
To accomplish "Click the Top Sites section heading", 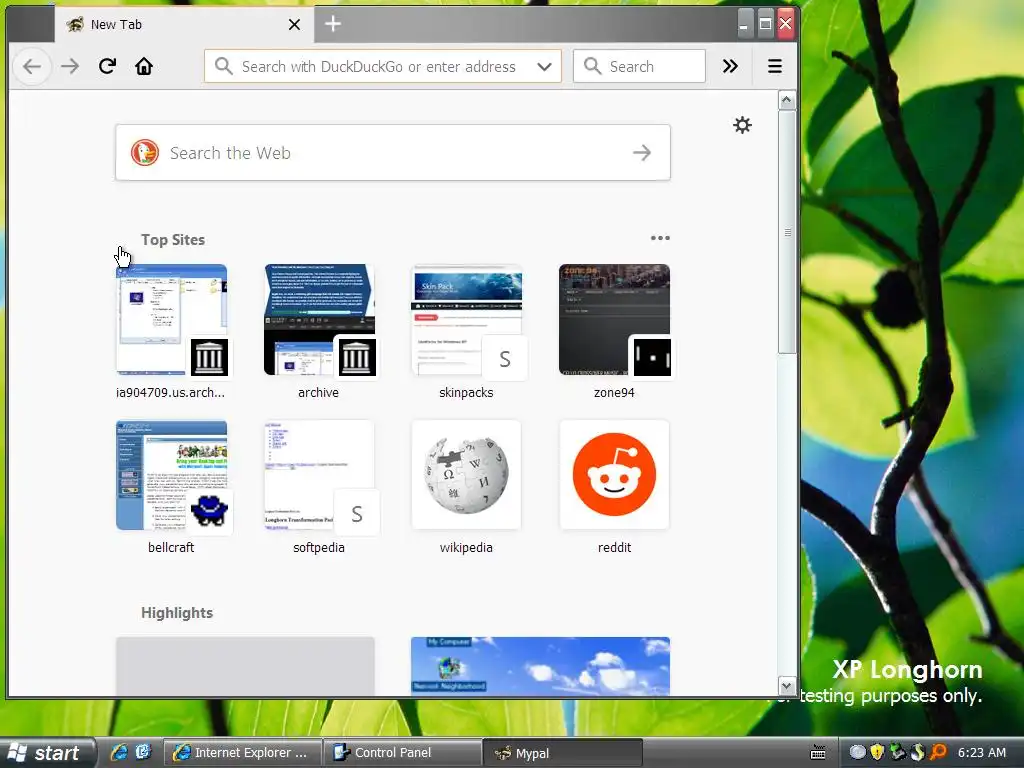I will pyautogui.click(x=173, y=240).
